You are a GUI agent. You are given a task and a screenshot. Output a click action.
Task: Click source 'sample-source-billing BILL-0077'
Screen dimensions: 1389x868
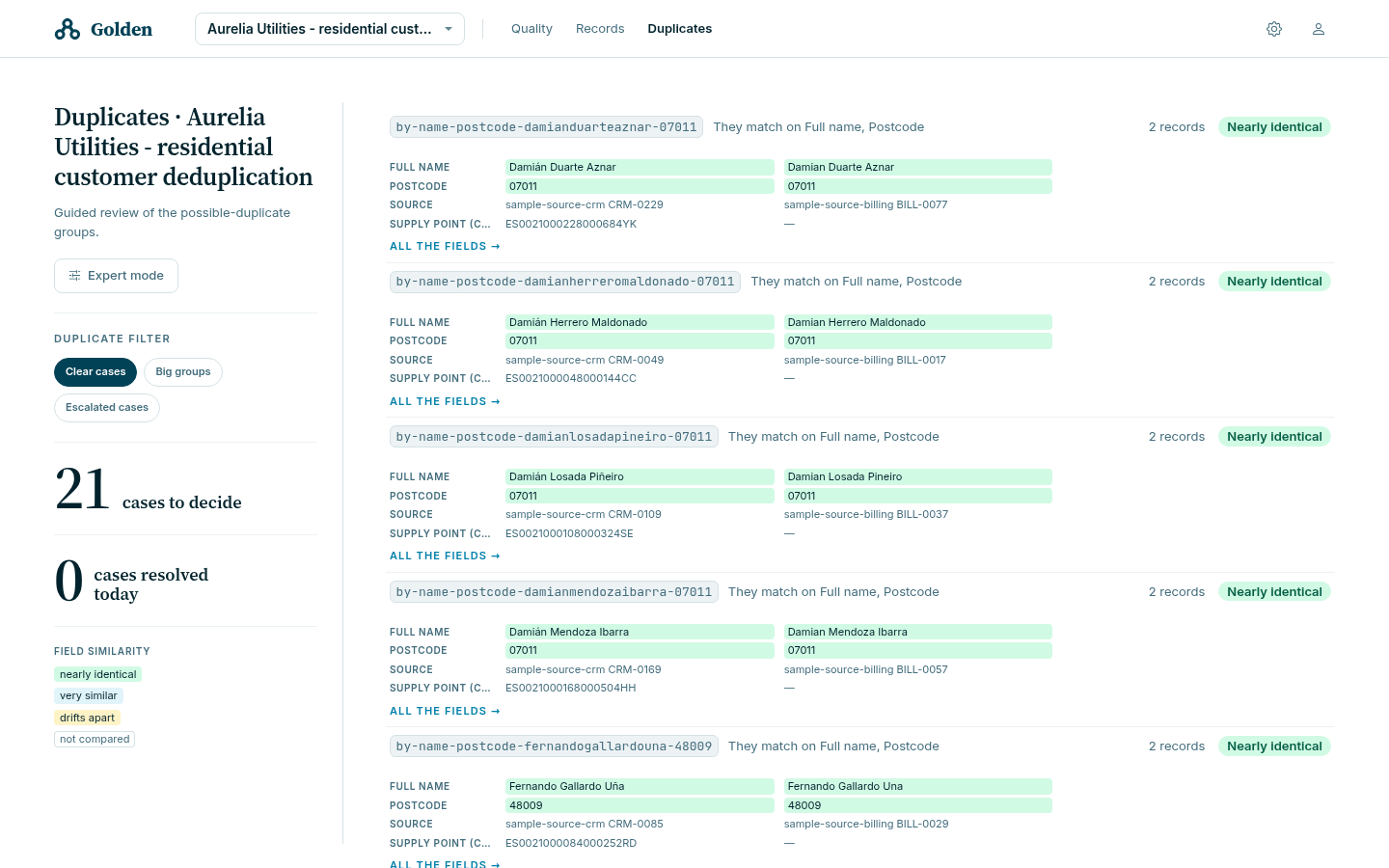[x=866, y=205]
